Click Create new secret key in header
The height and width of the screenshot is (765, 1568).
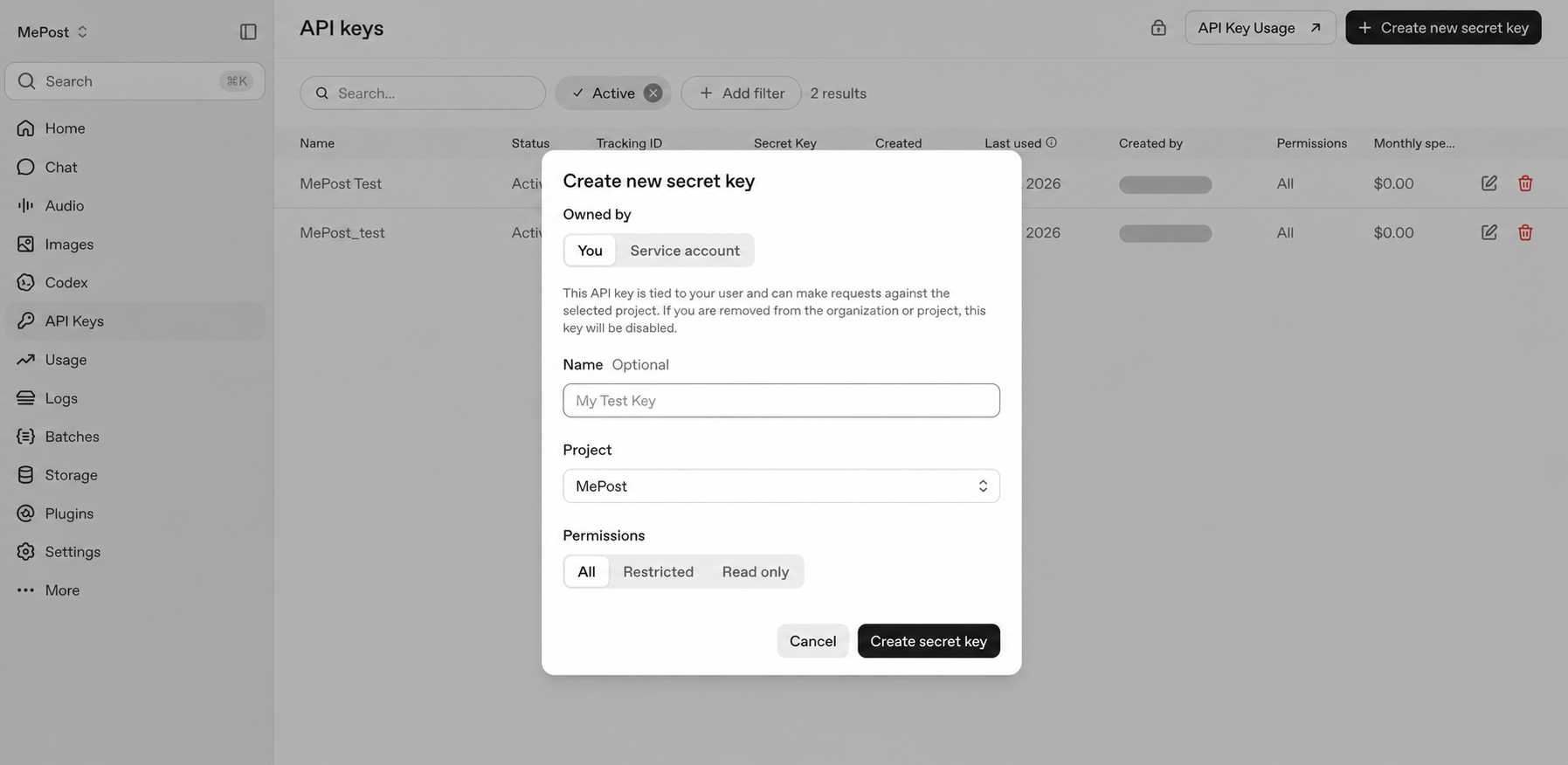click(1443, 28)
